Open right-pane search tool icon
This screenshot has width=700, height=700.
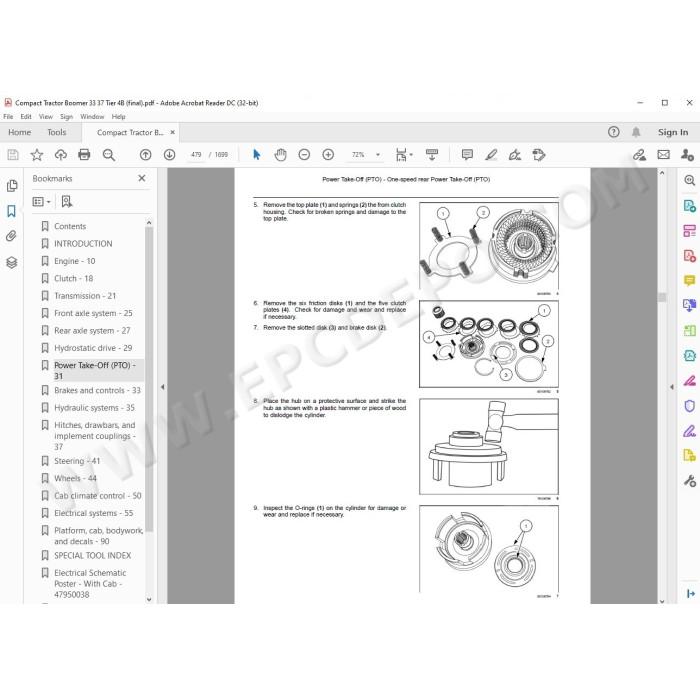(x=690, y=180)
